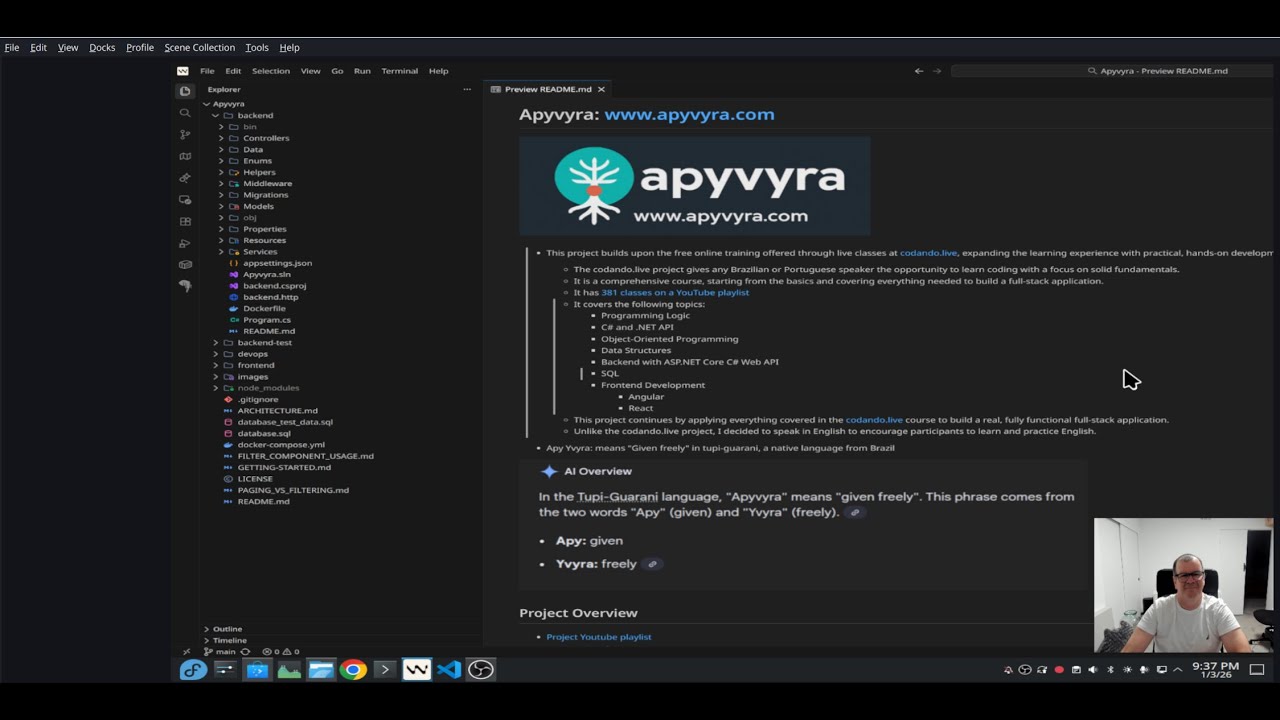Open the '381 classes on a YouTube playlist' link

(x=675, y=292)
